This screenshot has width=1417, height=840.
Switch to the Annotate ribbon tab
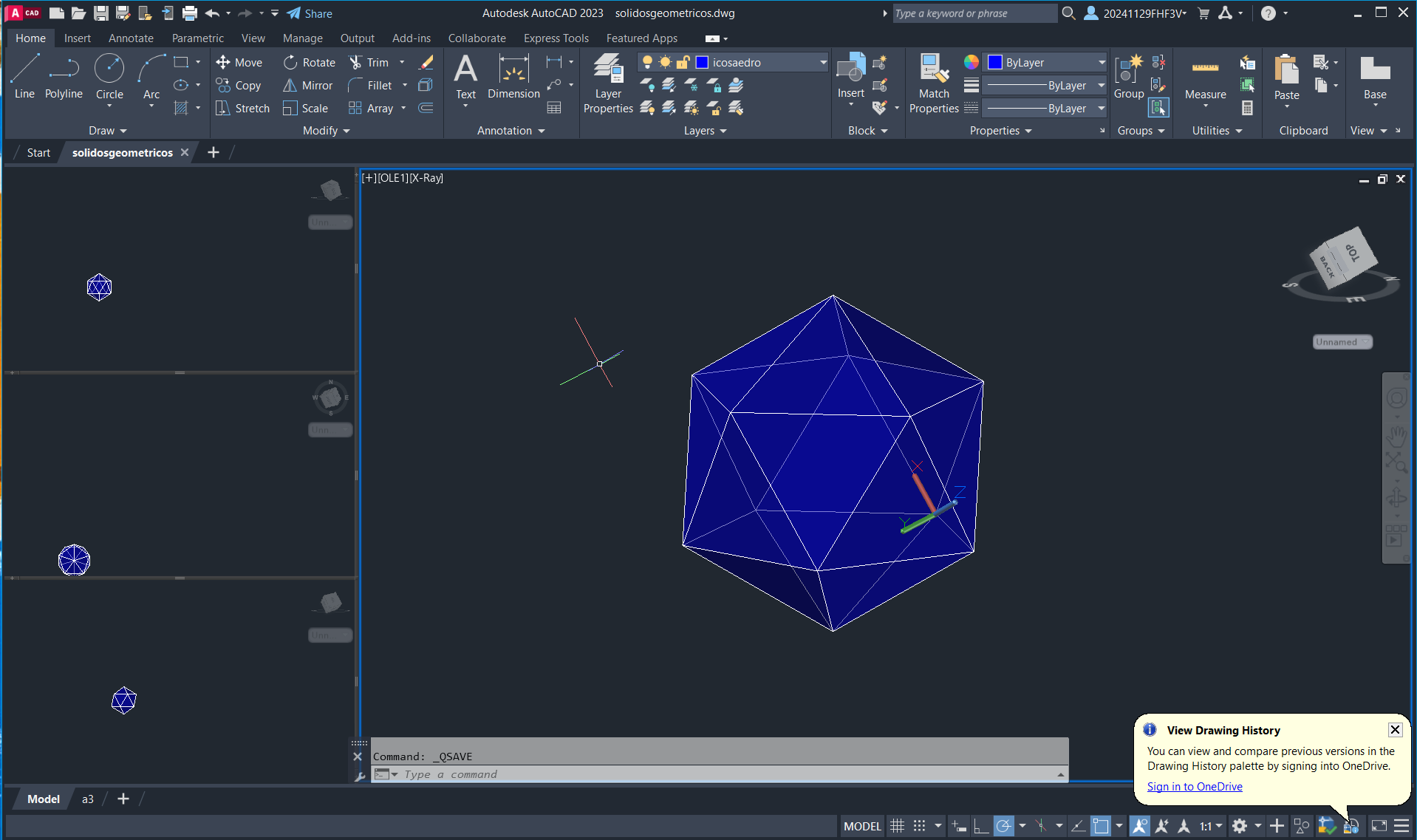click(x=131, y=38)
